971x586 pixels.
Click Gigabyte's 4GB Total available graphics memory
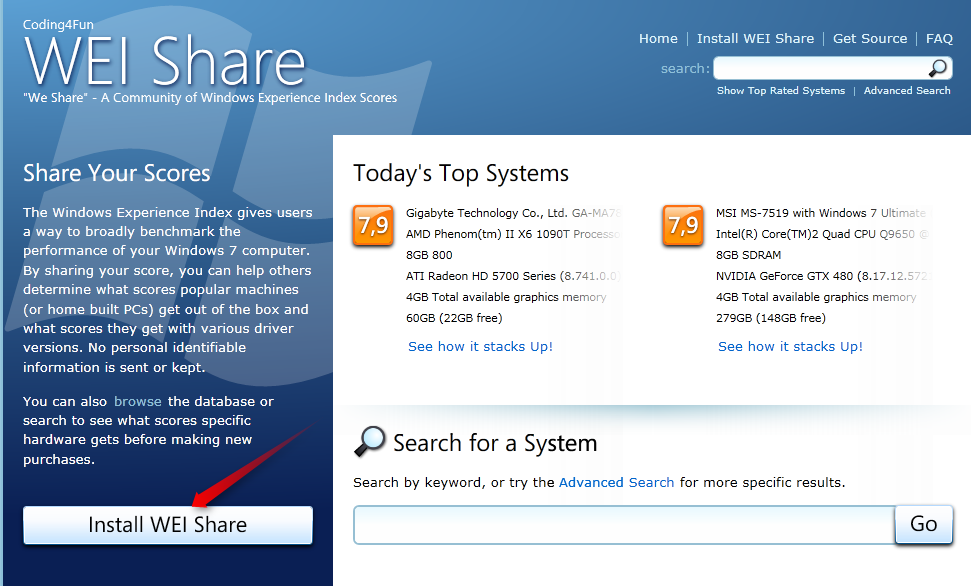(506, 297)
